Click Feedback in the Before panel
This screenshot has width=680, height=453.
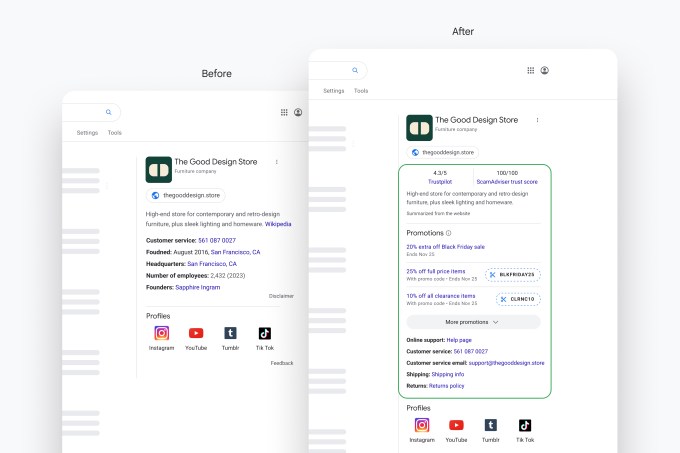click(x=282, y=363)
